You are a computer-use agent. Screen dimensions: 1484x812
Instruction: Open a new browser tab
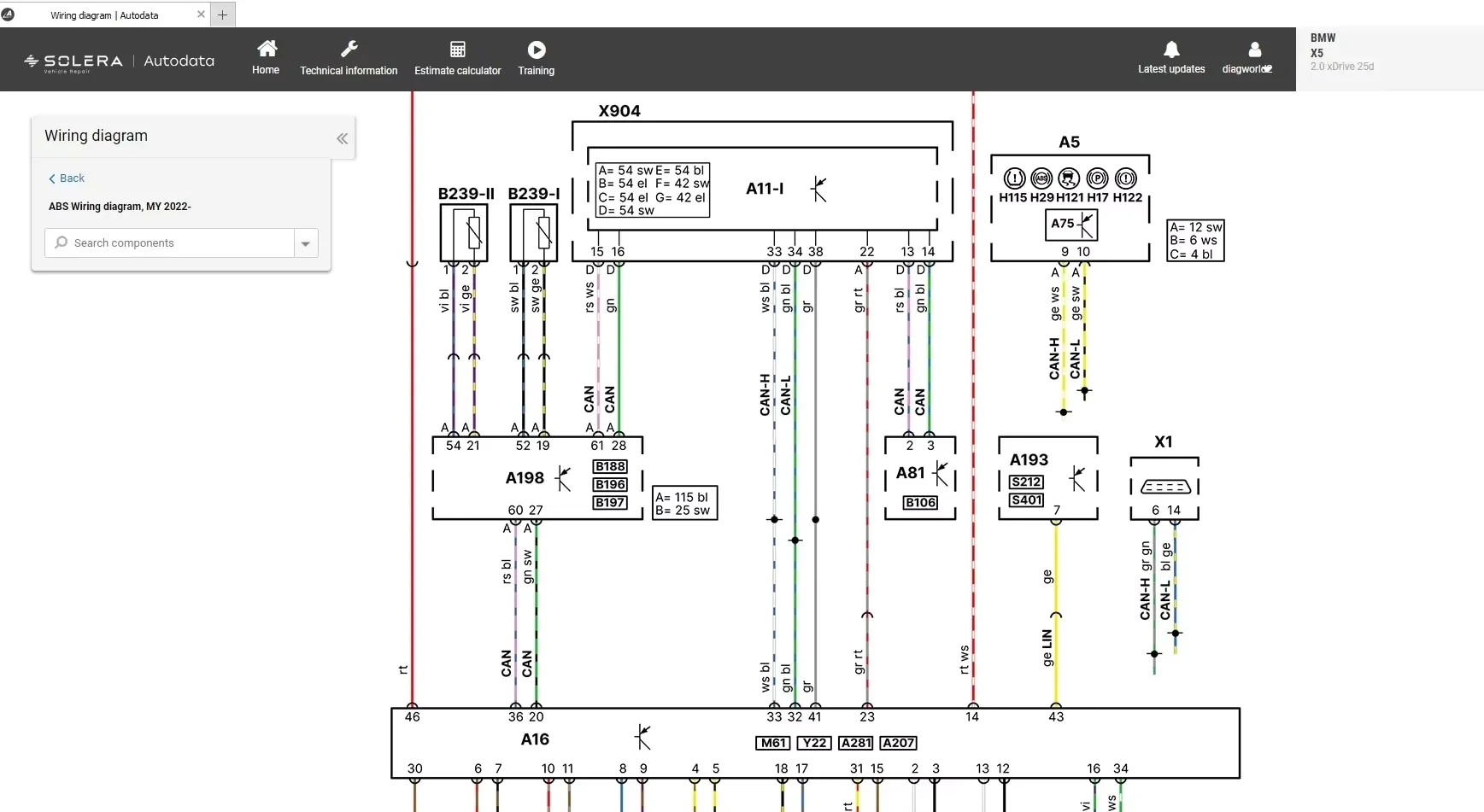(x=222, y=15)
